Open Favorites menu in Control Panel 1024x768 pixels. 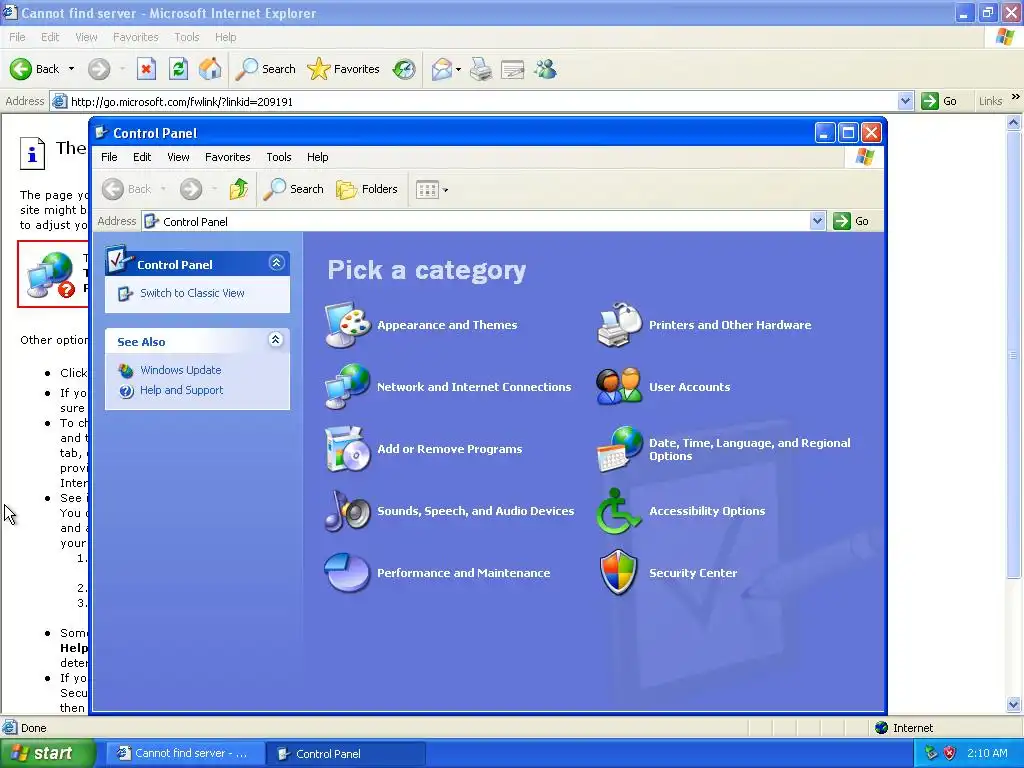click(x=227, y=157)
